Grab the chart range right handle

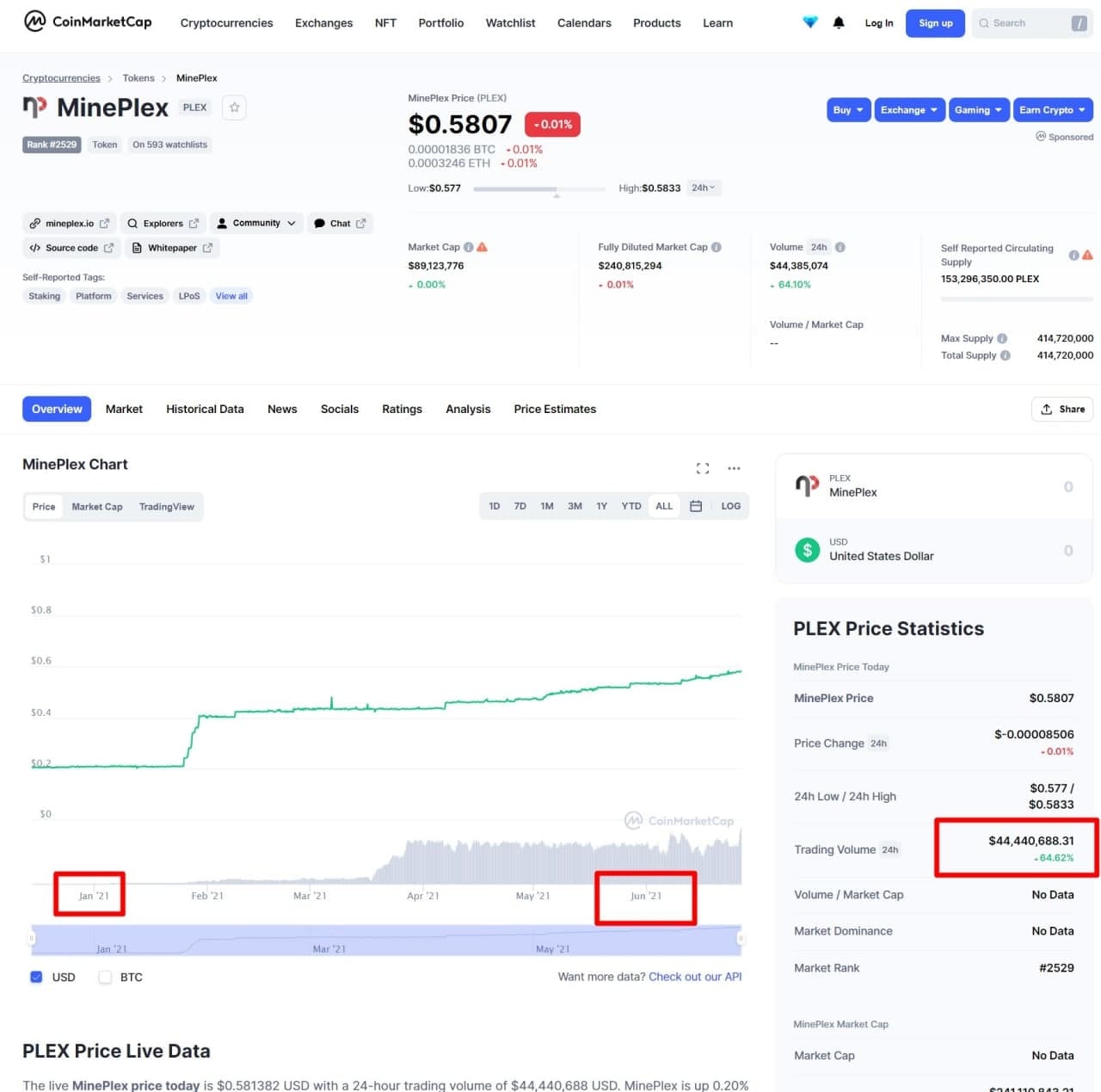(x=741, y=939)
